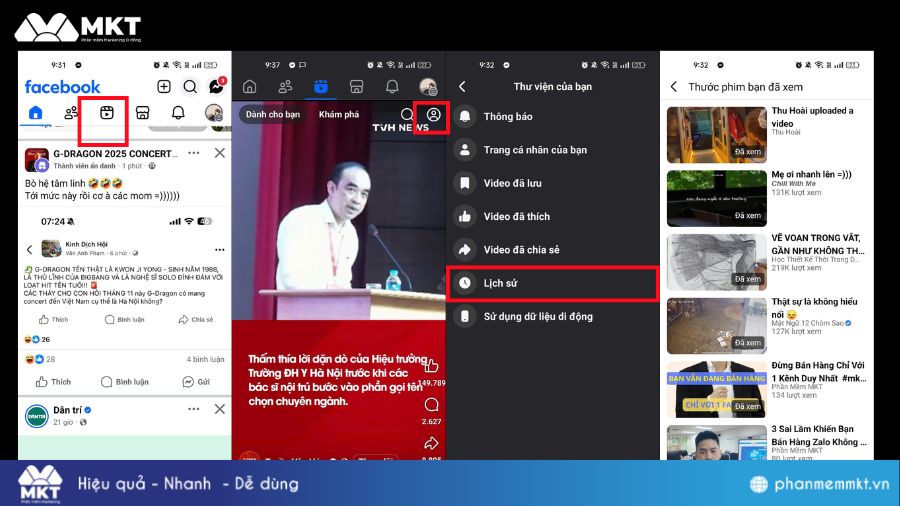Viewport: 900px width, 506px height.
Task: Open thumbnail of Thu Hoài uploaded video
Action: point(716,135)
